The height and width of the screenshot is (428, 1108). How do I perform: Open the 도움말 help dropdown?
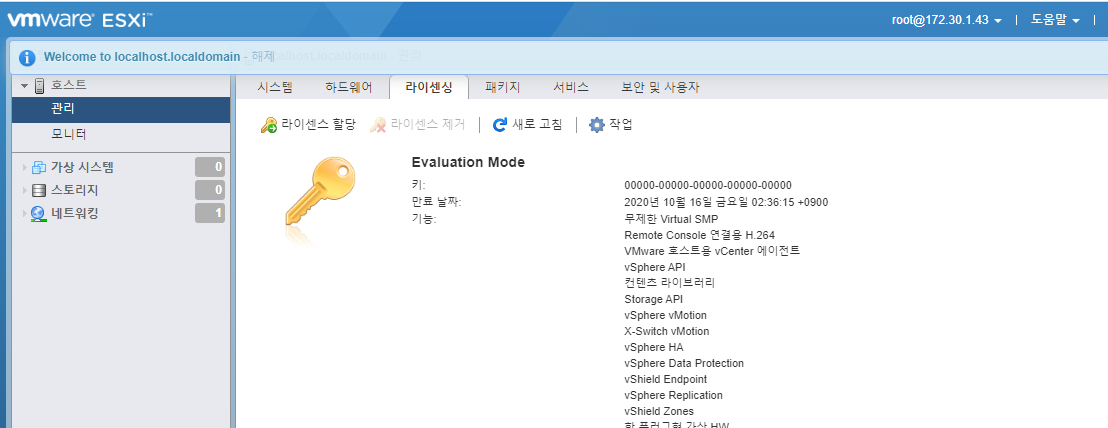tap(1056, 20)
